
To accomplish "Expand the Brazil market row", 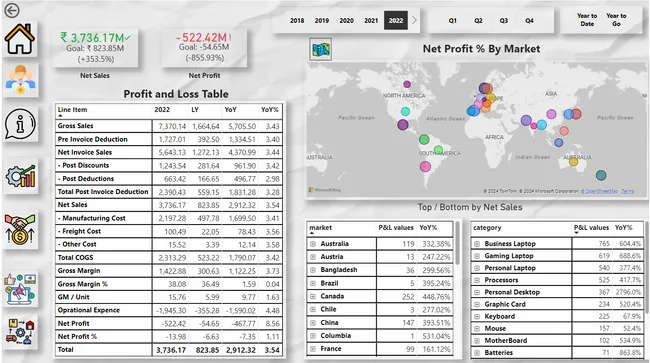I will [313, 283].
